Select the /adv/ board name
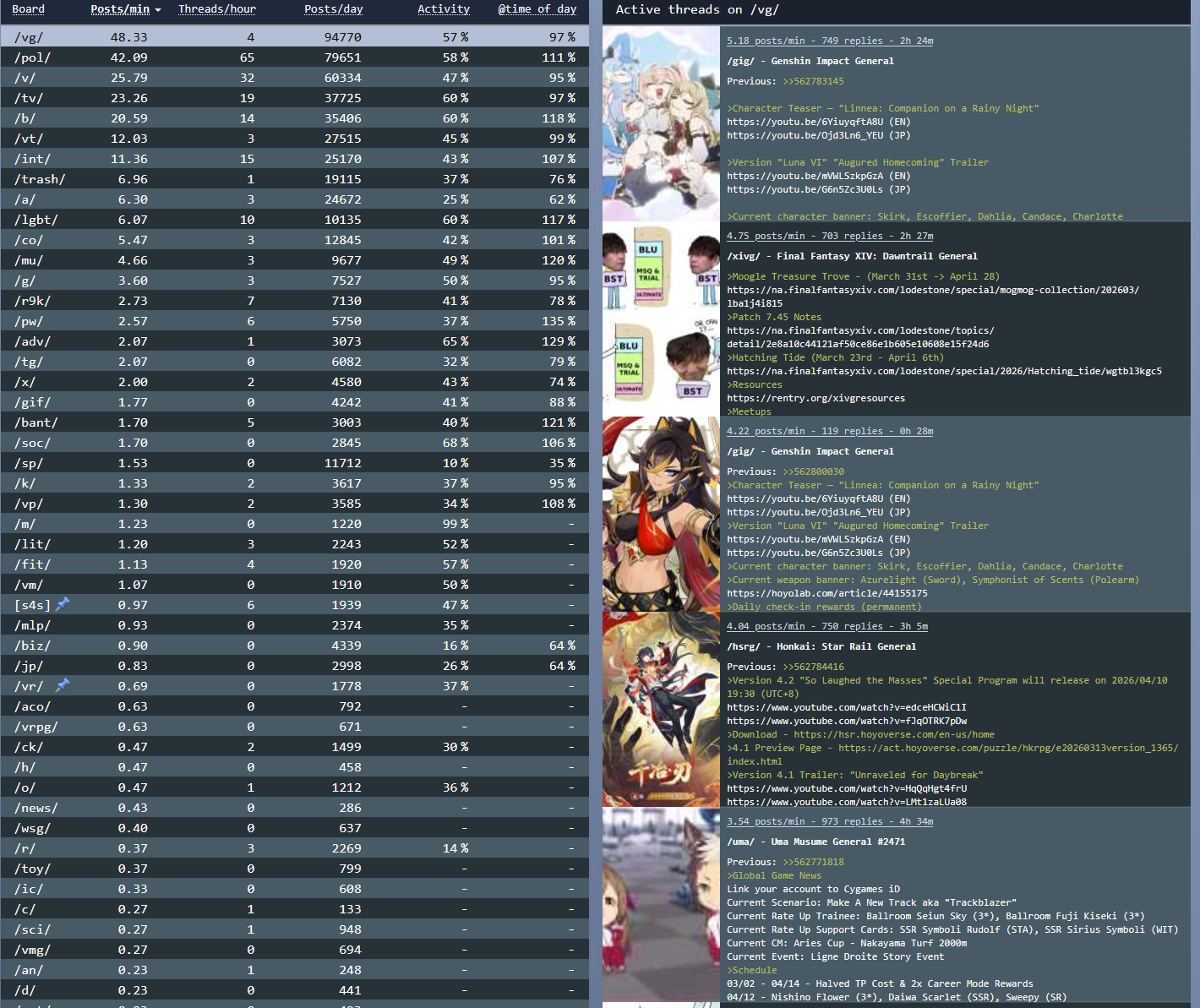This screenshot has width=1200, height=1008. click(32, 341)
